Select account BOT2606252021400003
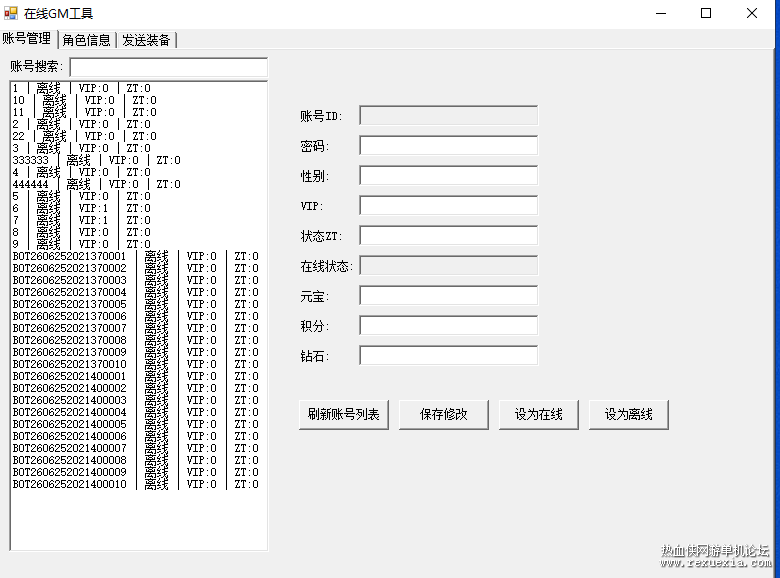 [x=138, y=400]
